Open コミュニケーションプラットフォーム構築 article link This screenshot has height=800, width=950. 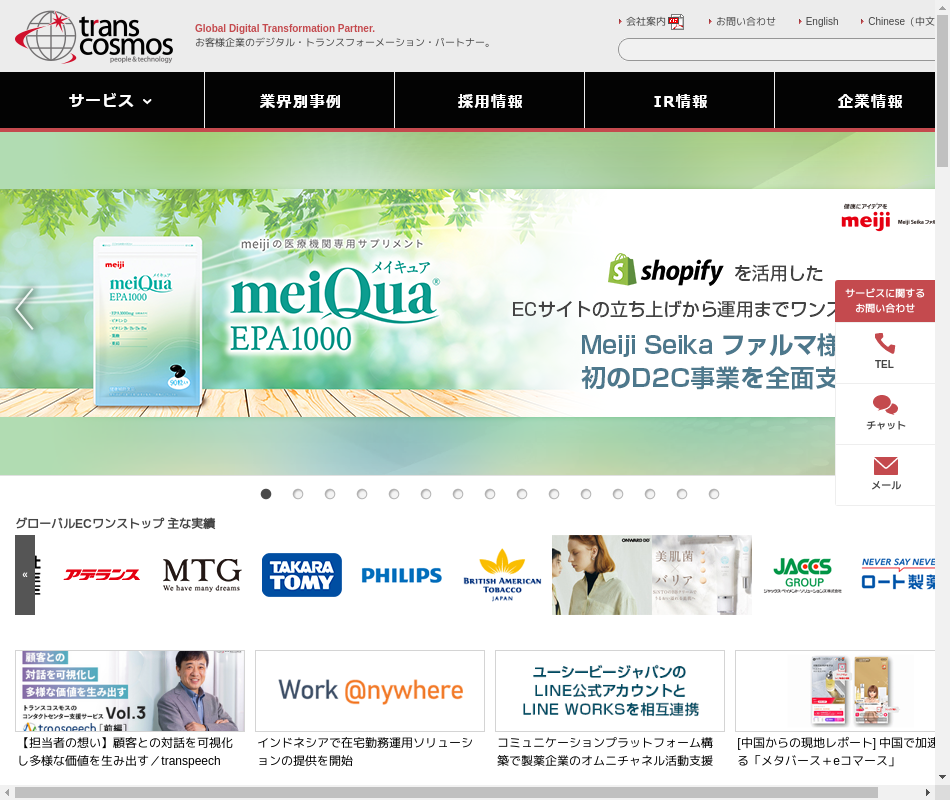pyautogui.click(x=605, y=752)
